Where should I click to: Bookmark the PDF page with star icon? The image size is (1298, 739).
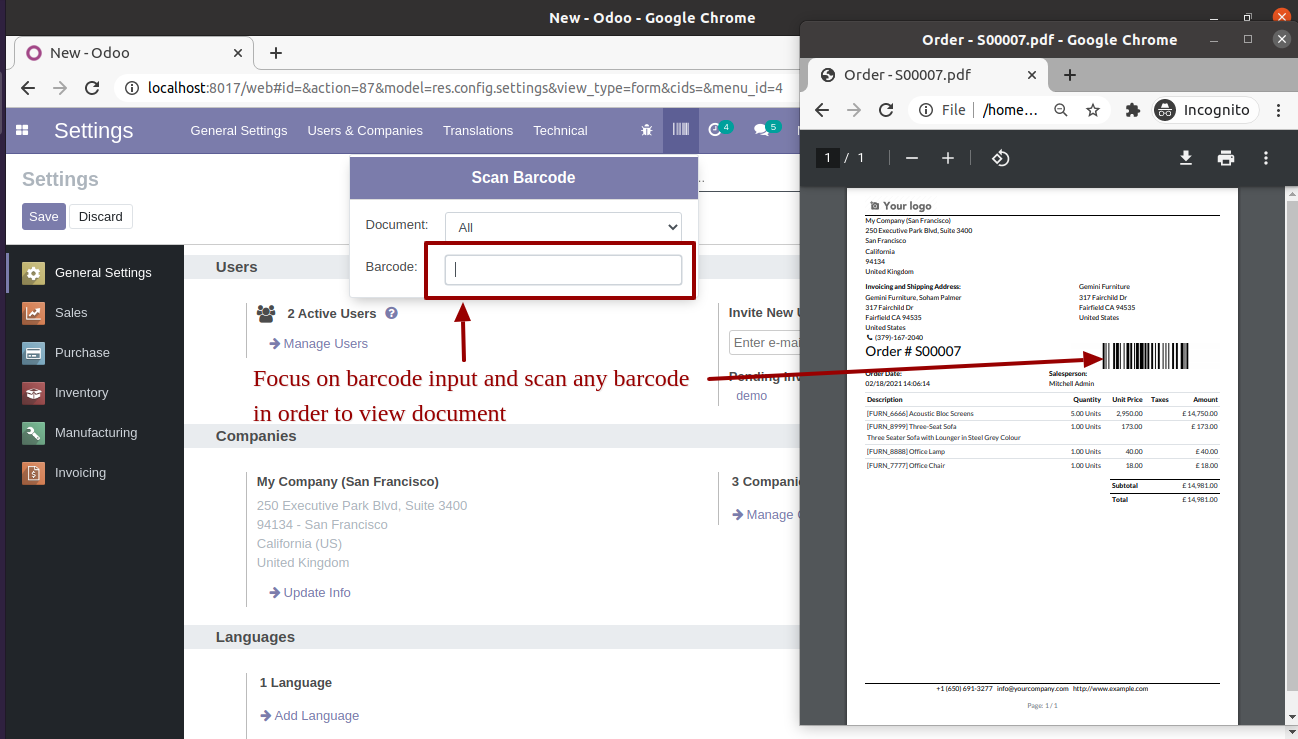pyautogui.click(x=1093, y=110)
